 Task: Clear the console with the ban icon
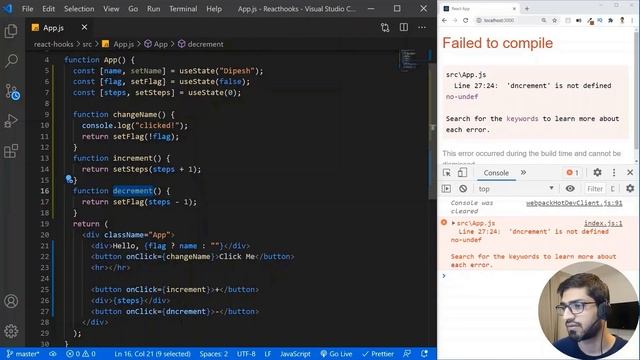(x=463, y=189)
